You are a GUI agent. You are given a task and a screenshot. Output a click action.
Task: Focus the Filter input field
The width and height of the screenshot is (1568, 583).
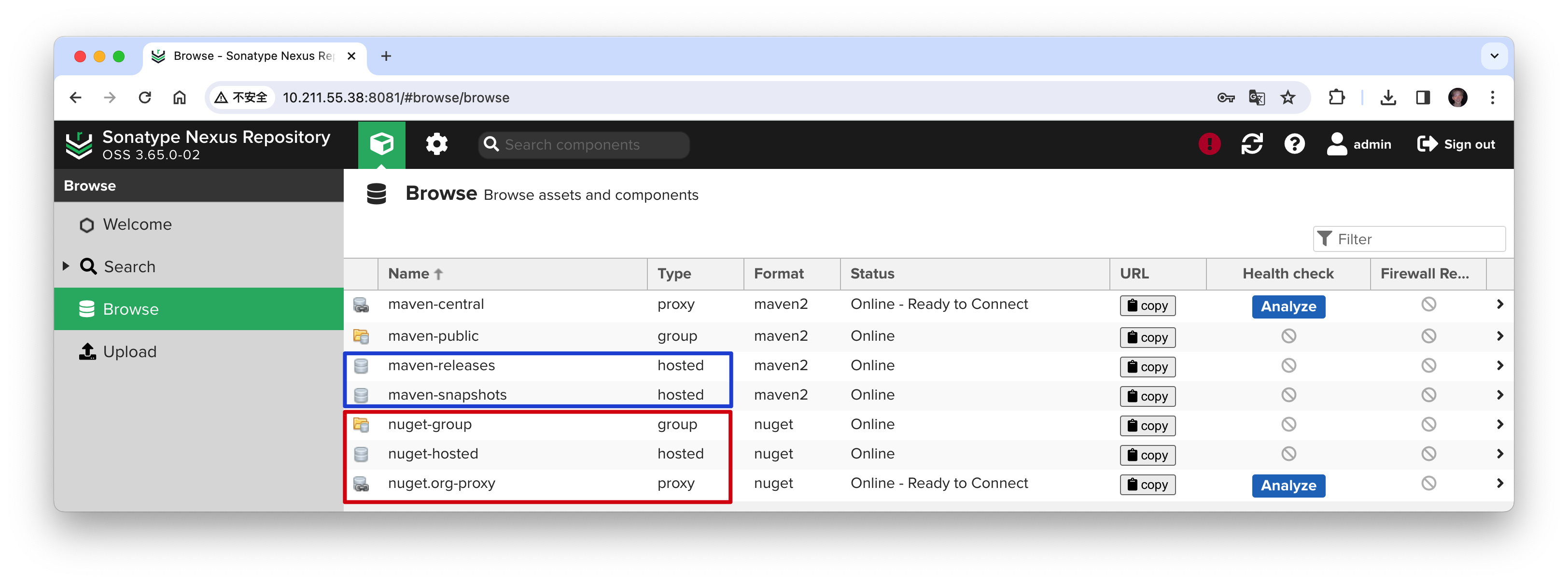[x=1409, y=239]
